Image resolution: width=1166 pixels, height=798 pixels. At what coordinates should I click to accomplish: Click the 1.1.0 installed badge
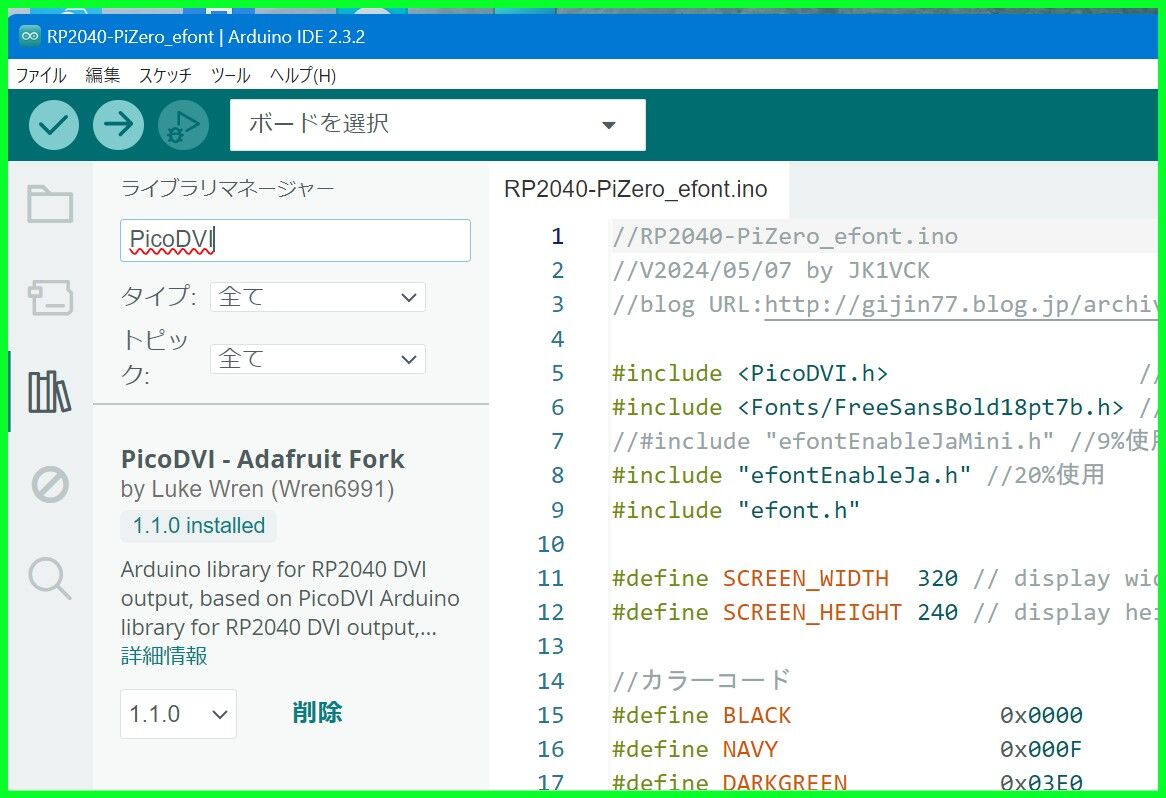click(x=199, y=526)
